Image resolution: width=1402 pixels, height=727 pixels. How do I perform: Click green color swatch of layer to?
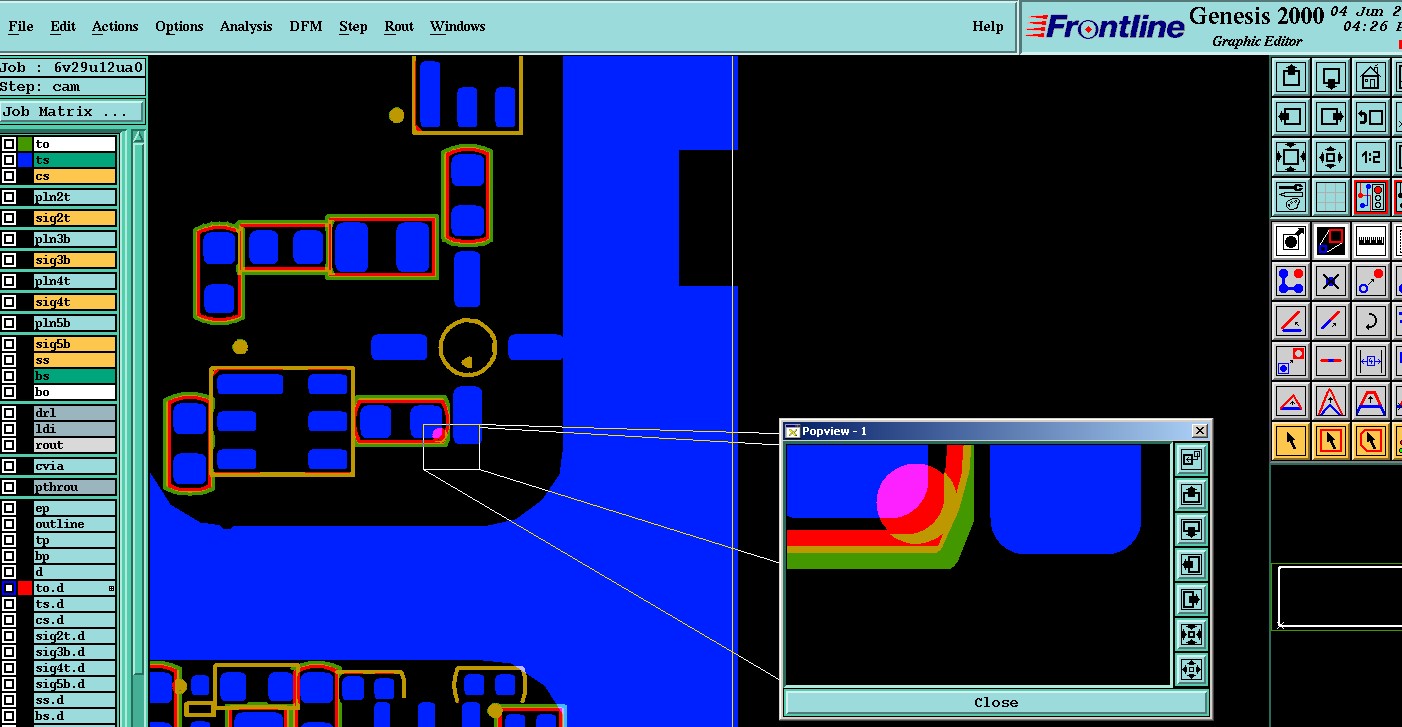(x=25, y=144)
